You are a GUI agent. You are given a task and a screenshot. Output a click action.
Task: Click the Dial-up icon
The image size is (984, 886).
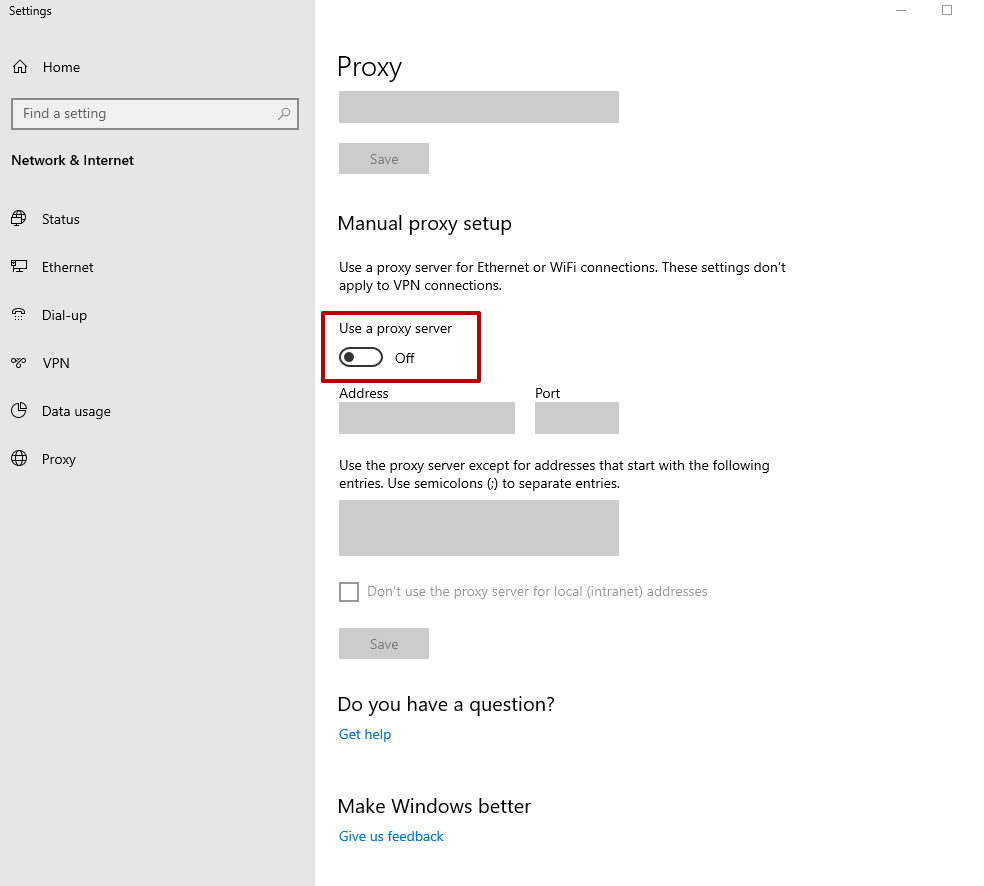(x=19, y=315)
